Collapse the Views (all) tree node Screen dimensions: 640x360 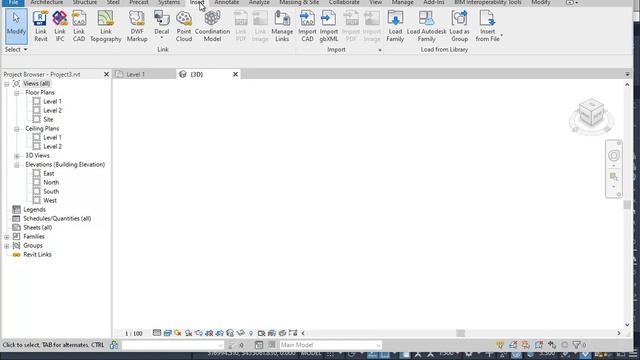pyautogui.click(x=7, y=84)
